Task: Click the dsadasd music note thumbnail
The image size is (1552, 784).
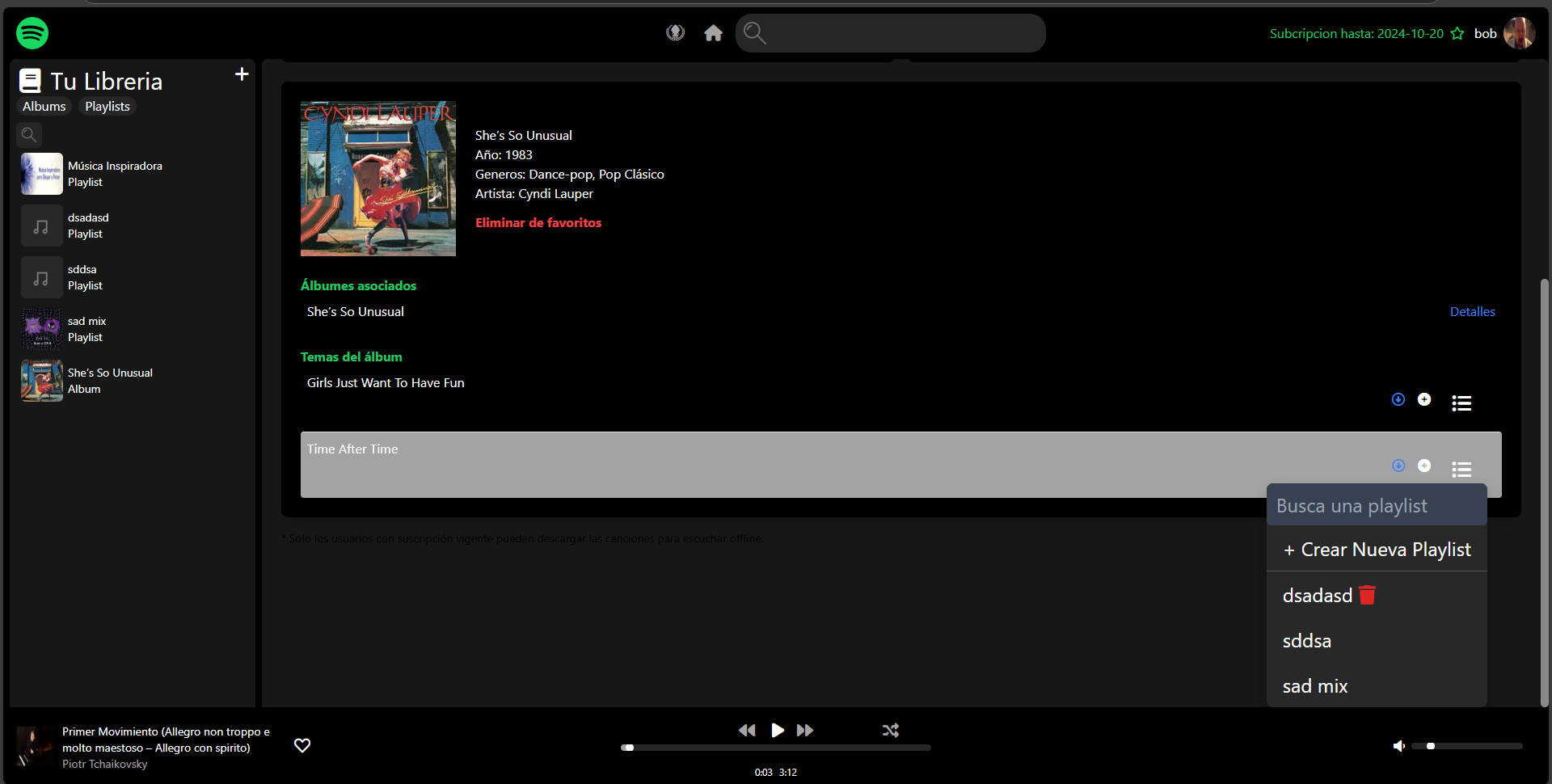Action: coord(42,226)
